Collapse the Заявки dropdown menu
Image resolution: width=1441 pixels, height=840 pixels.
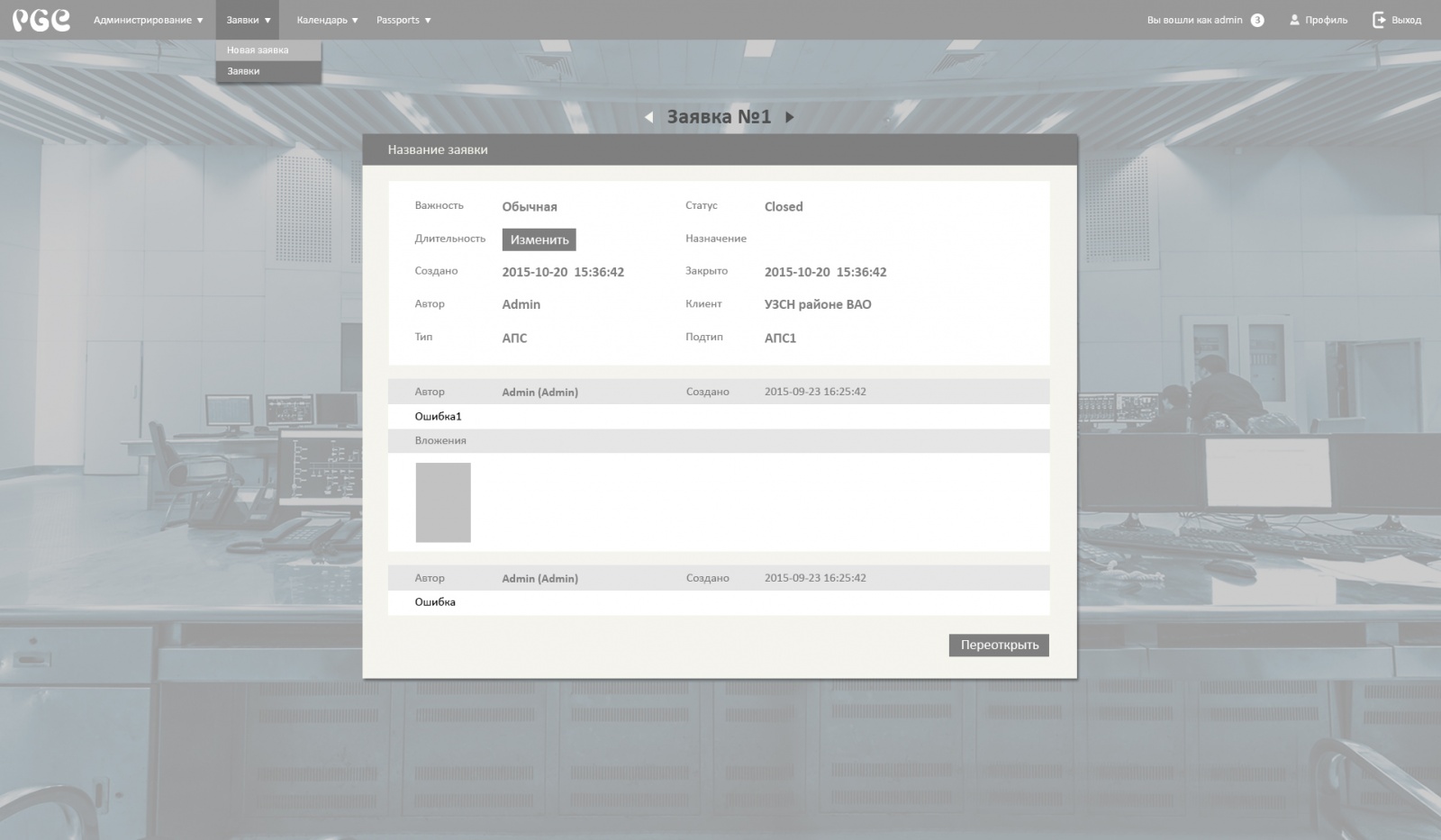(248, 20)
